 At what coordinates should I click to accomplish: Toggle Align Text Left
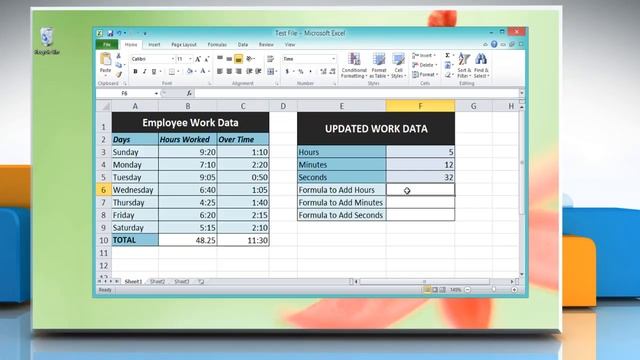[220, 71]
